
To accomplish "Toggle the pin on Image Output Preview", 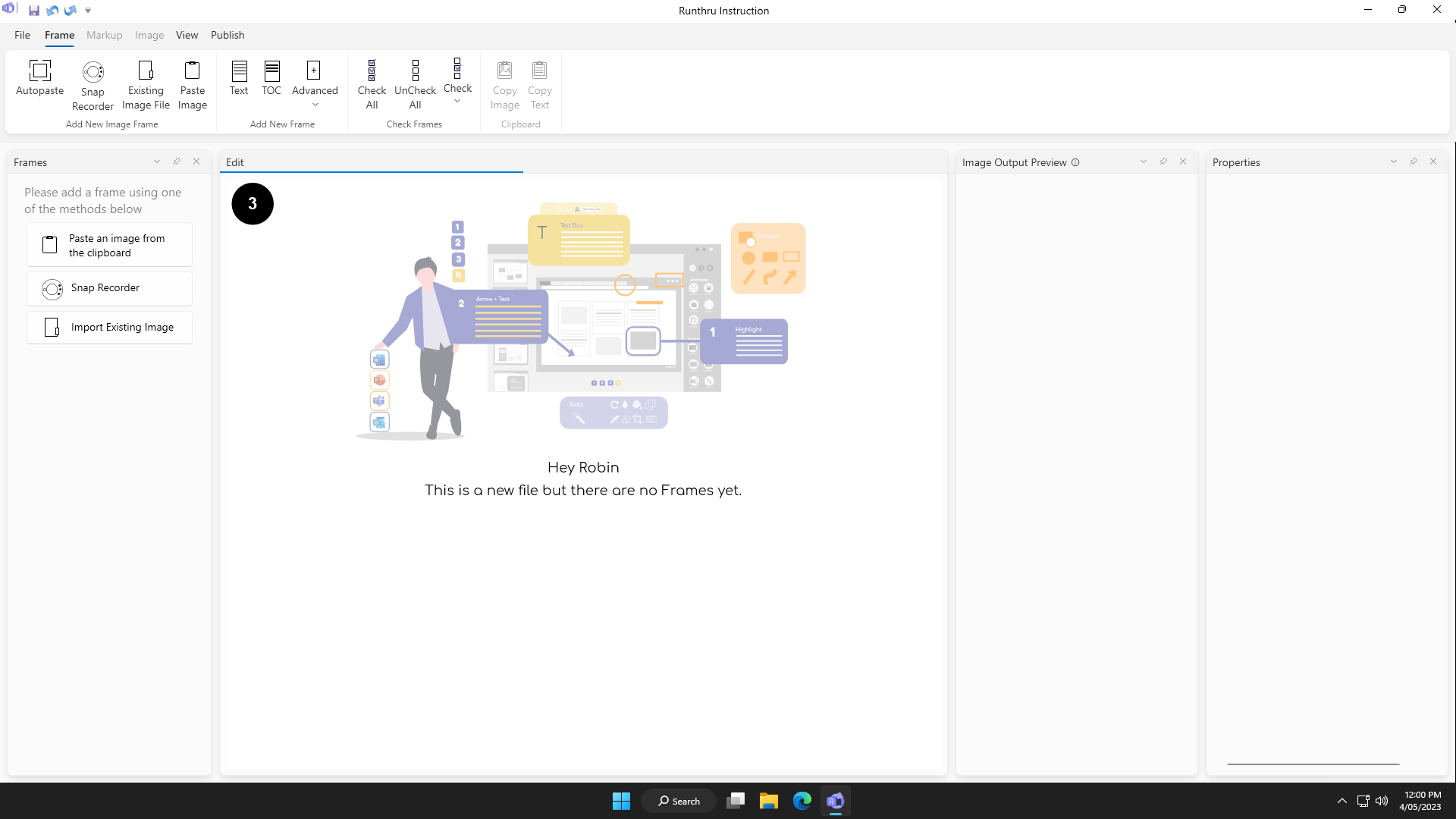I will pyautogui.click(x=1163, y=162).
